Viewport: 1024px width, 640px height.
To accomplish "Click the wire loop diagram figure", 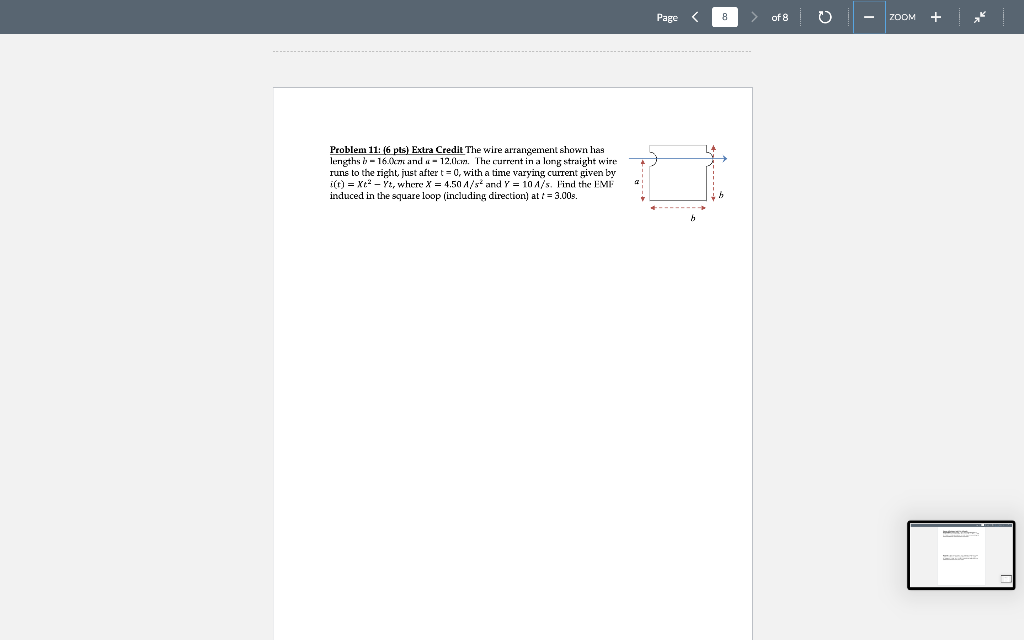I will [x=678, y=183].
